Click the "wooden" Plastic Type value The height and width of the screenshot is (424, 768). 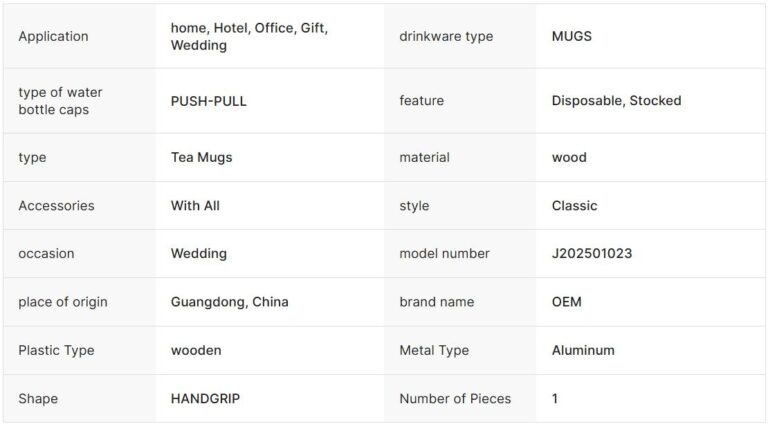tap(196, 351)
